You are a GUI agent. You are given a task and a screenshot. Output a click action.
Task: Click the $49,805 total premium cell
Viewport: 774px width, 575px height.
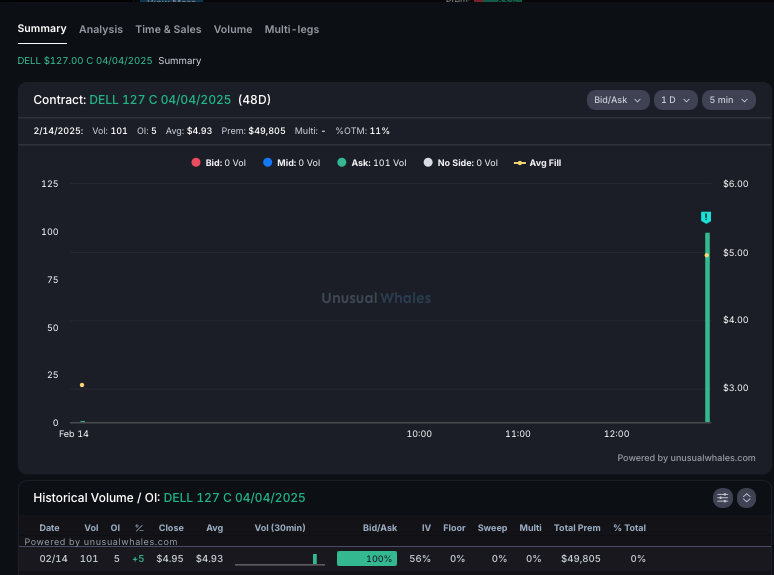[x=580, y=559]
